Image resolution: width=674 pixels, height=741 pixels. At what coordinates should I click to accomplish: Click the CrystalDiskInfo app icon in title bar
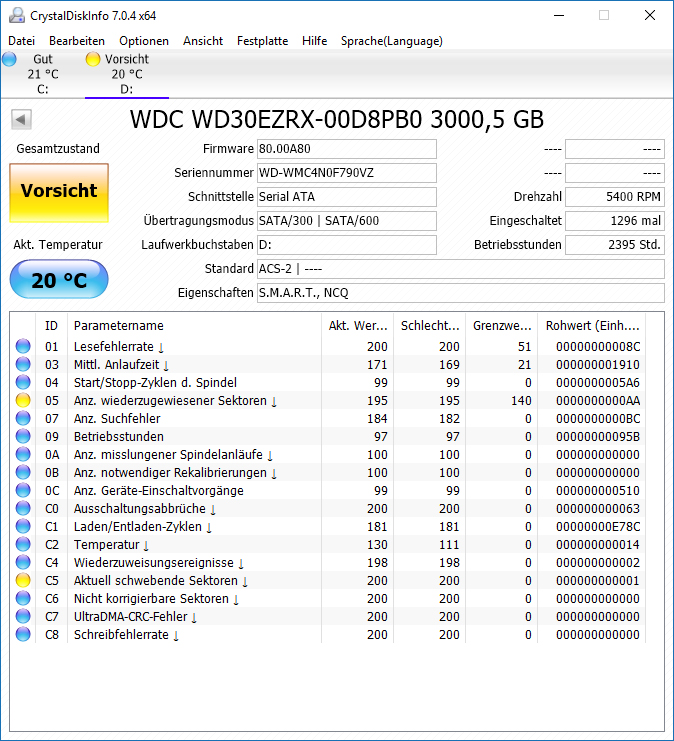(x=17, y=16)
